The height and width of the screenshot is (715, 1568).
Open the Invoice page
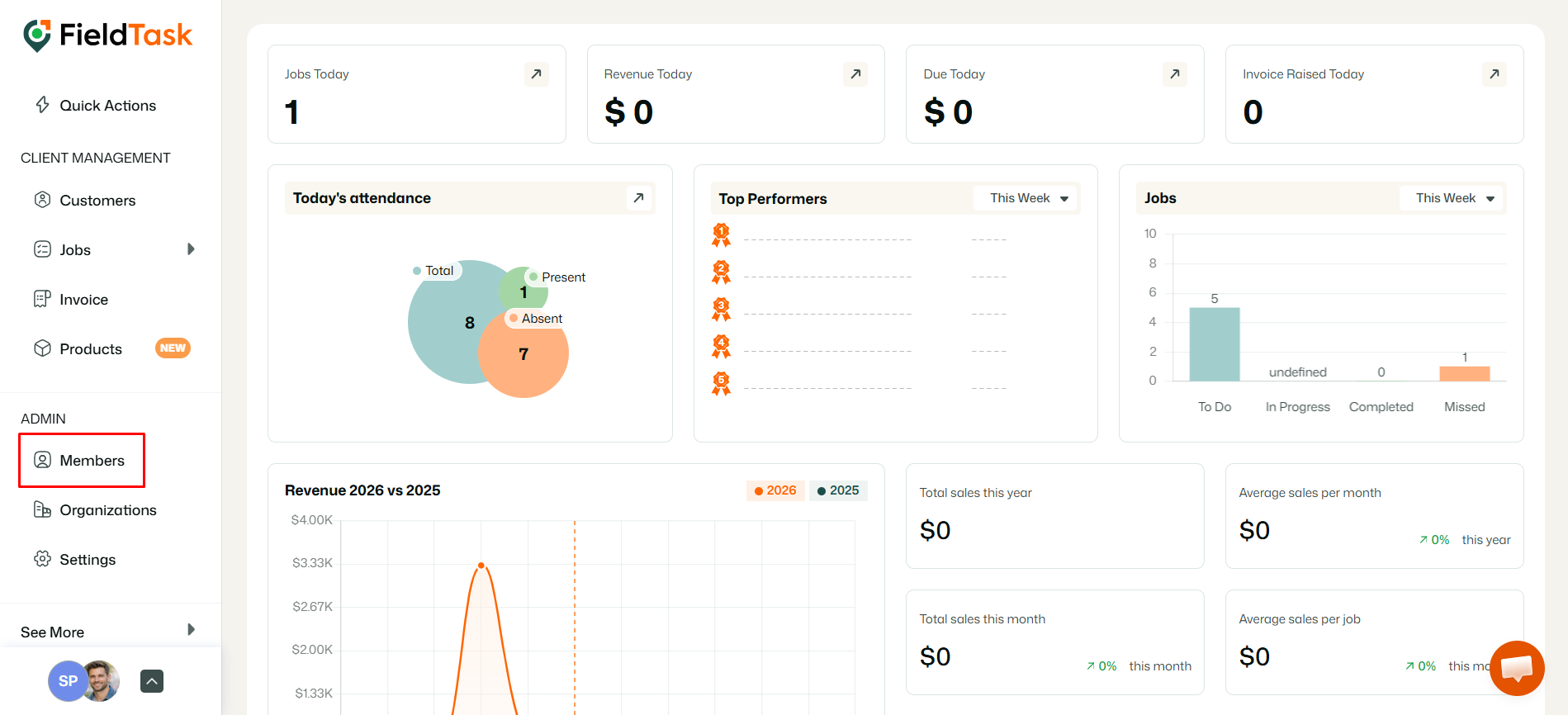point(83,300)
